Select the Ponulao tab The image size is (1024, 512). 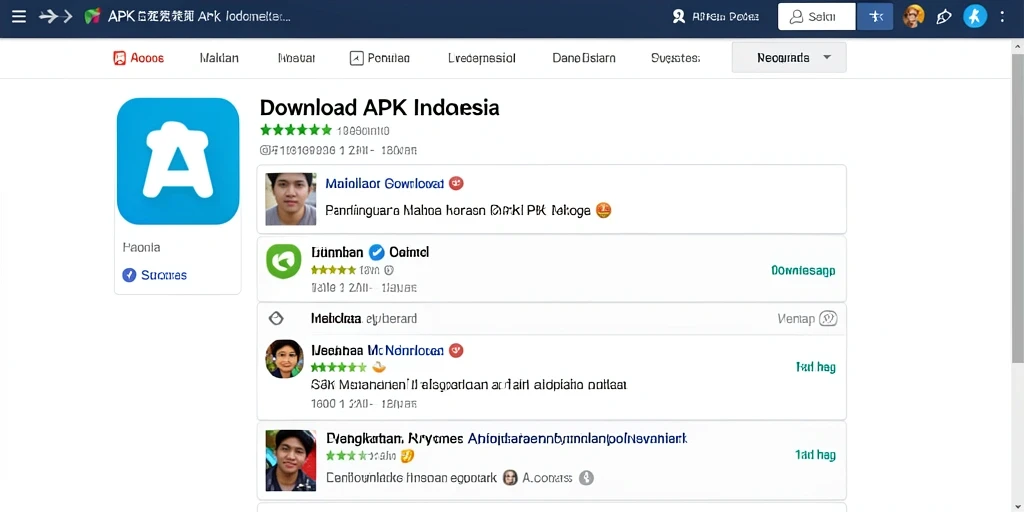point(380,58)
